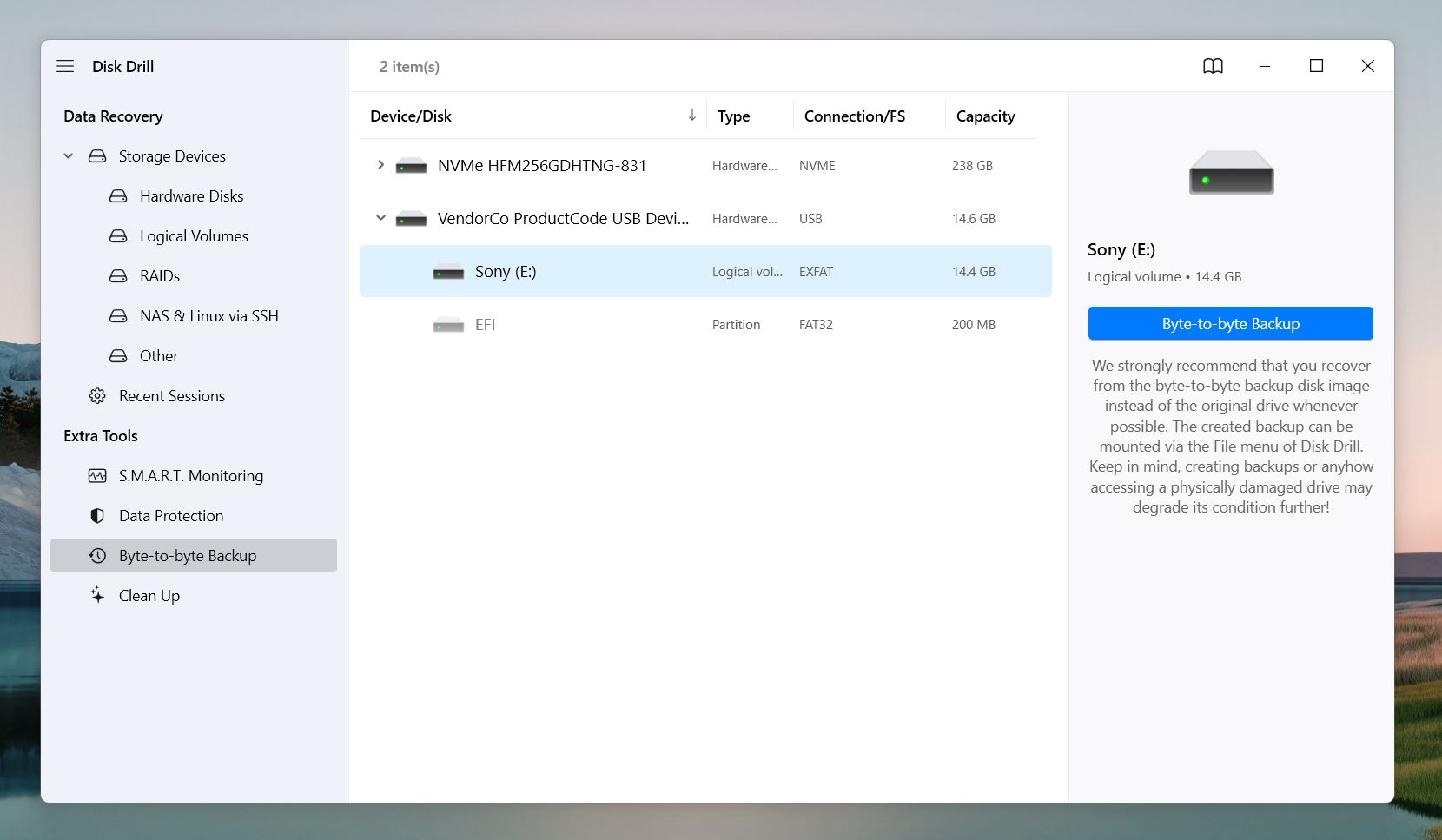Sort by Type column header
This screenshot has height=840, width=1442.
point(733,116)
